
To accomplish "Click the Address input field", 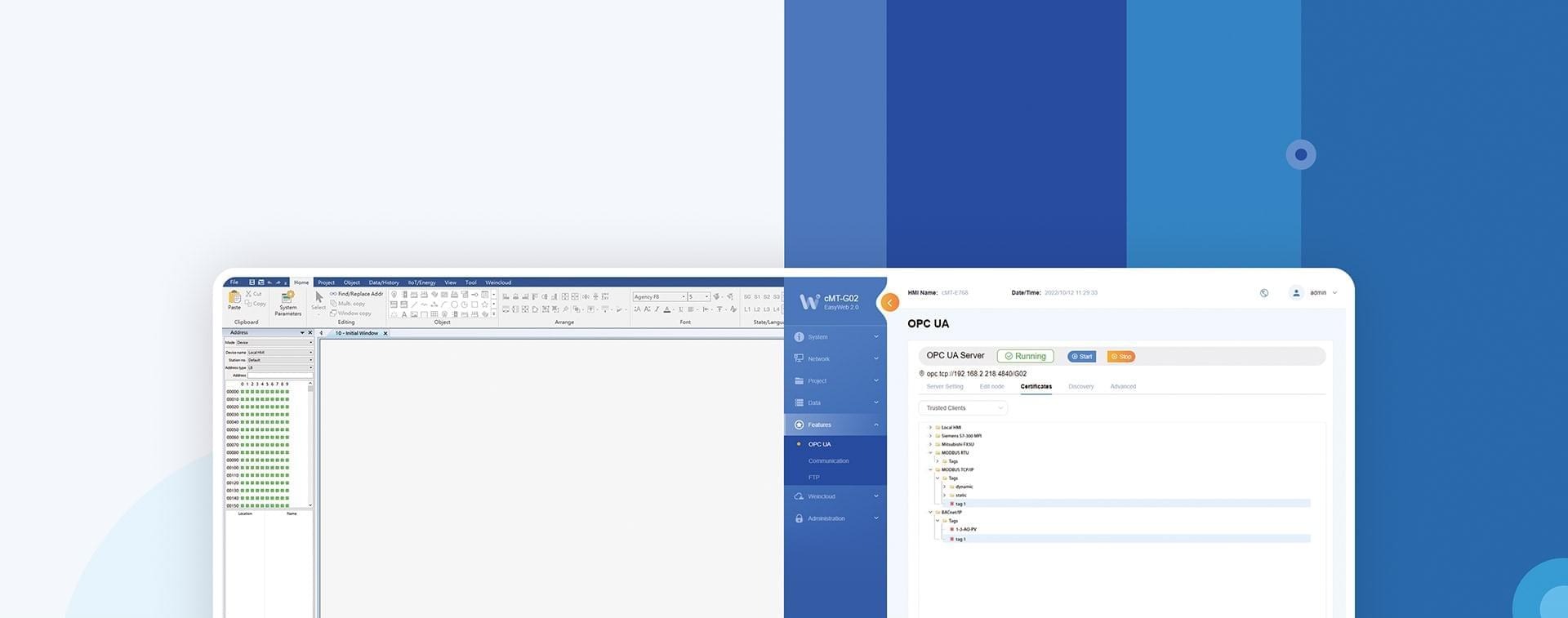I will 280,376.
